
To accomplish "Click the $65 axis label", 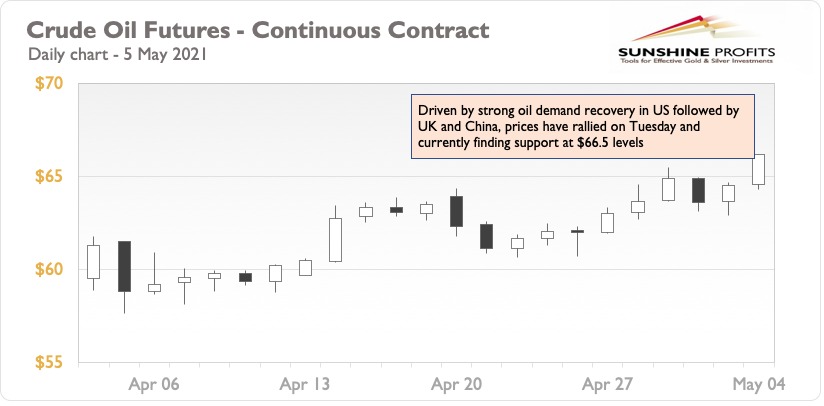I will [x=49, y=176].
